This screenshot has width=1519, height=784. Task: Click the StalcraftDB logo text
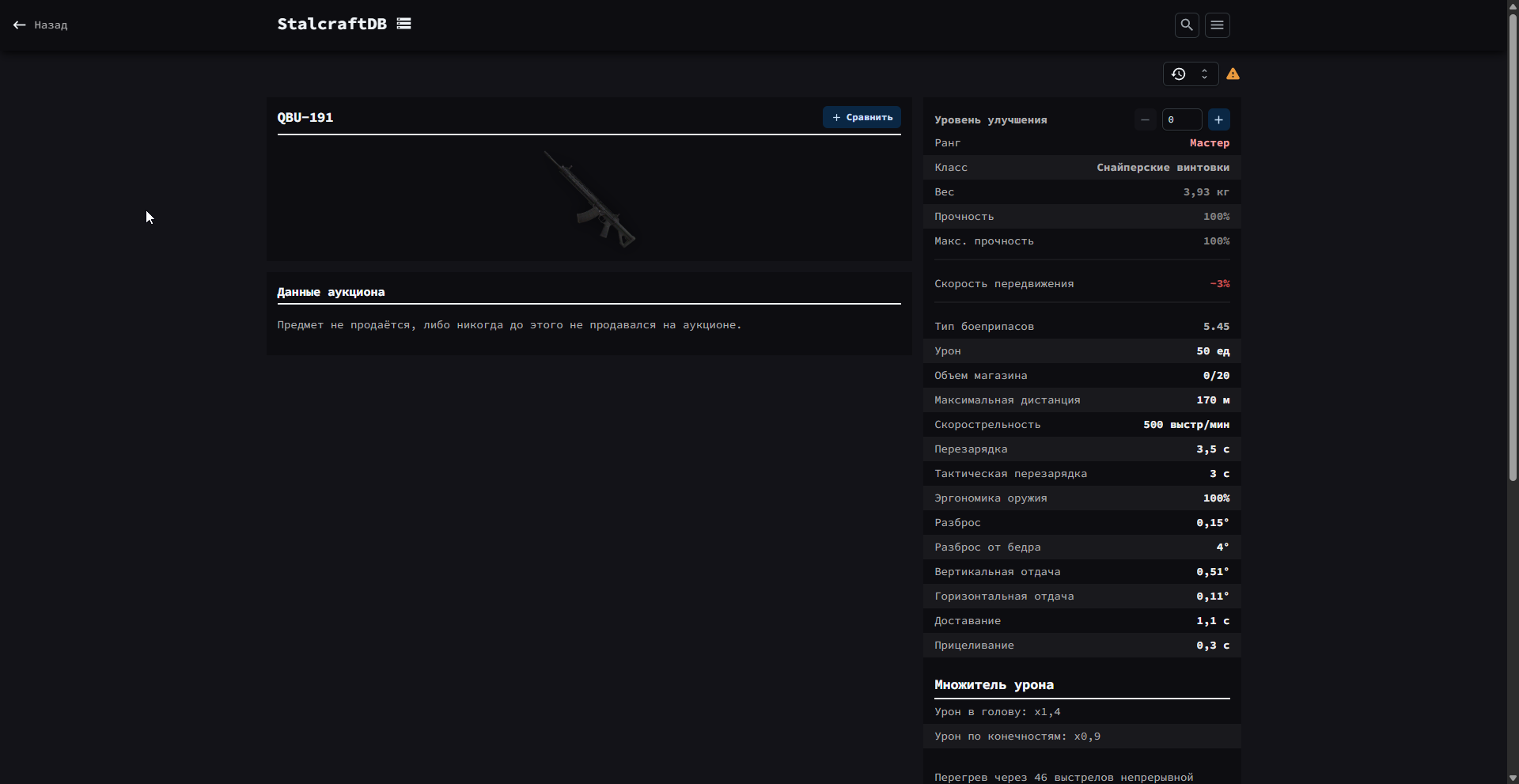click(331, 24)
